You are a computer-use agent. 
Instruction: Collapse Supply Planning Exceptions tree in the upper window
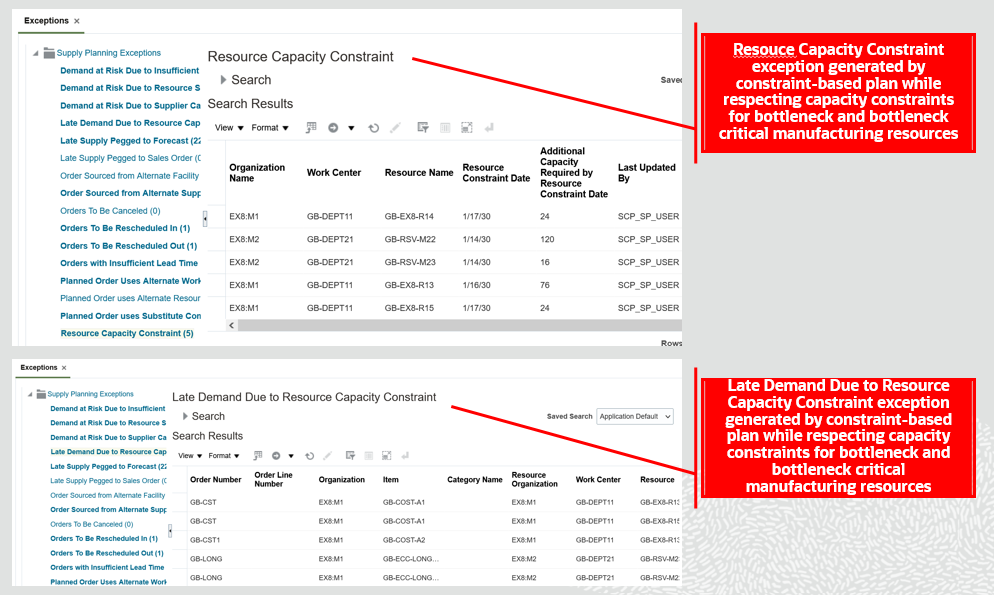(x=36, y=53)
